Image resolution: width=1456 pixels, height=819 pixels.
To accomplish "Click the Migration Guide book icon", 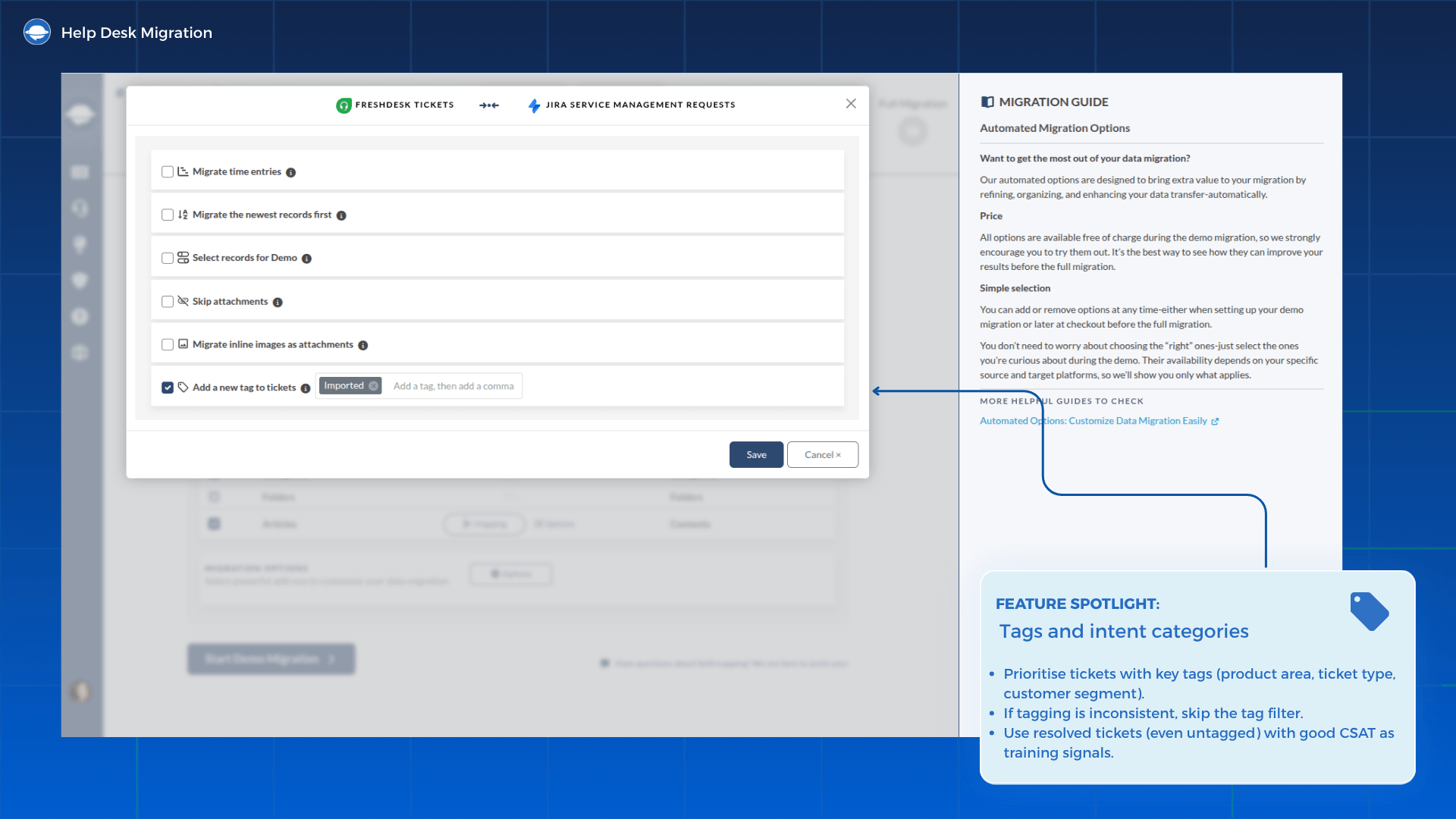I will 987,102.
